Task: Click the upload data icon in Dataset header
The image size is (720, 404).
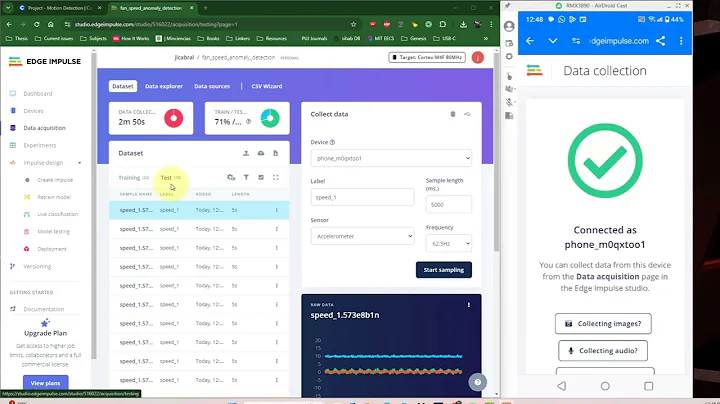Action: 246,153
